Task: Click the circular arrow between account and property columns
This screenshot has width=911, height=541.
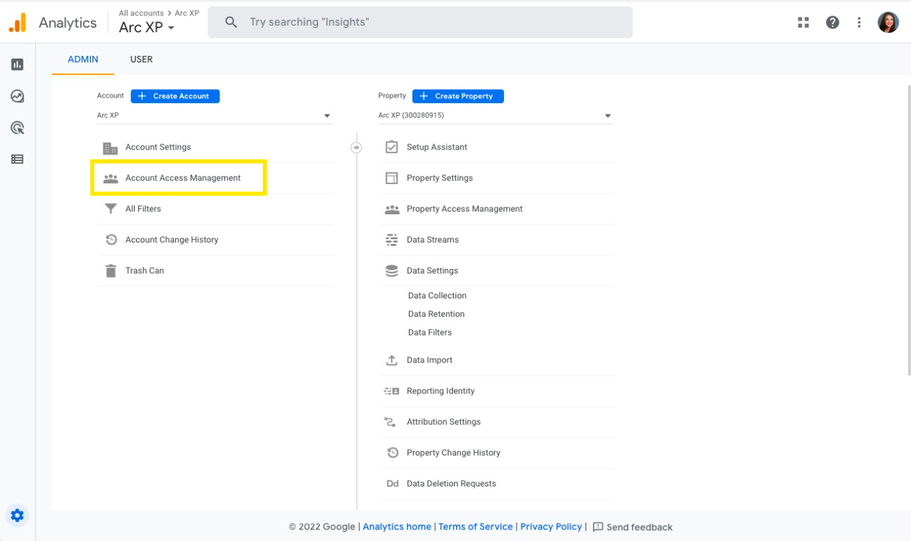Action: click(x=356, y=148)
